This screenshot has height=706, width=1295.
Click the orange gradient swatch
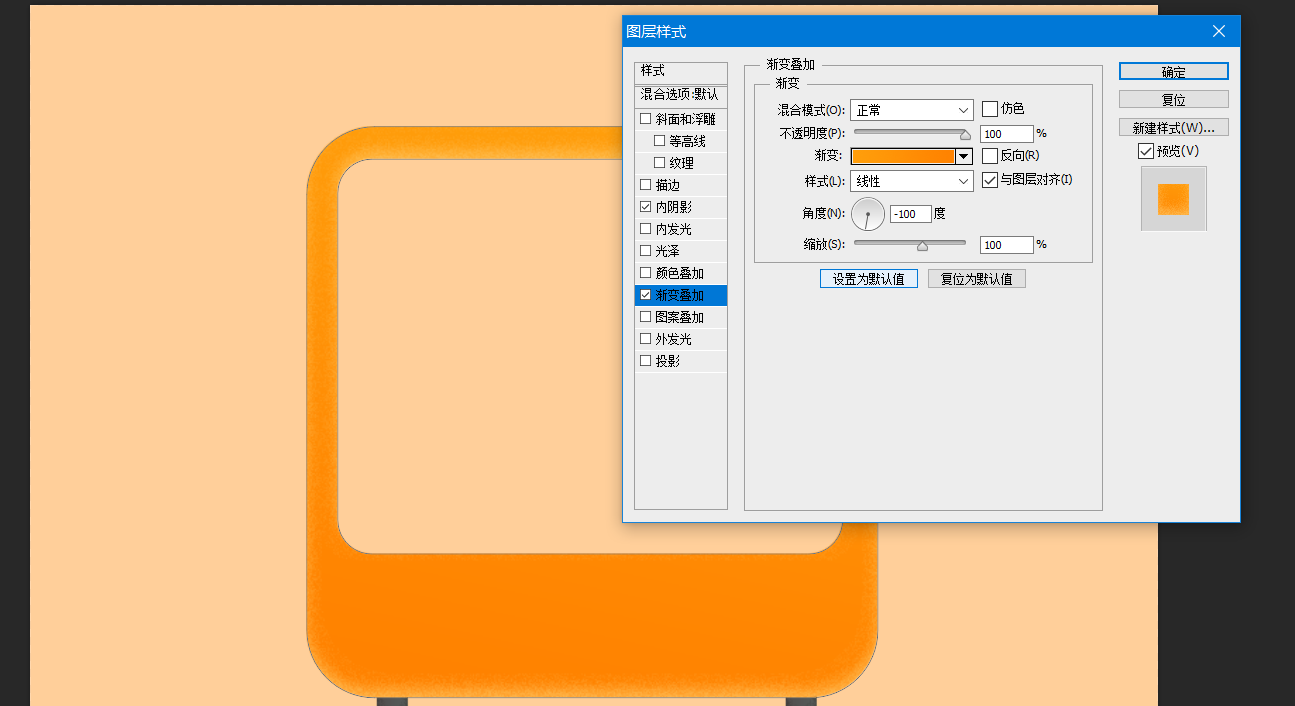tap(903, 156)
